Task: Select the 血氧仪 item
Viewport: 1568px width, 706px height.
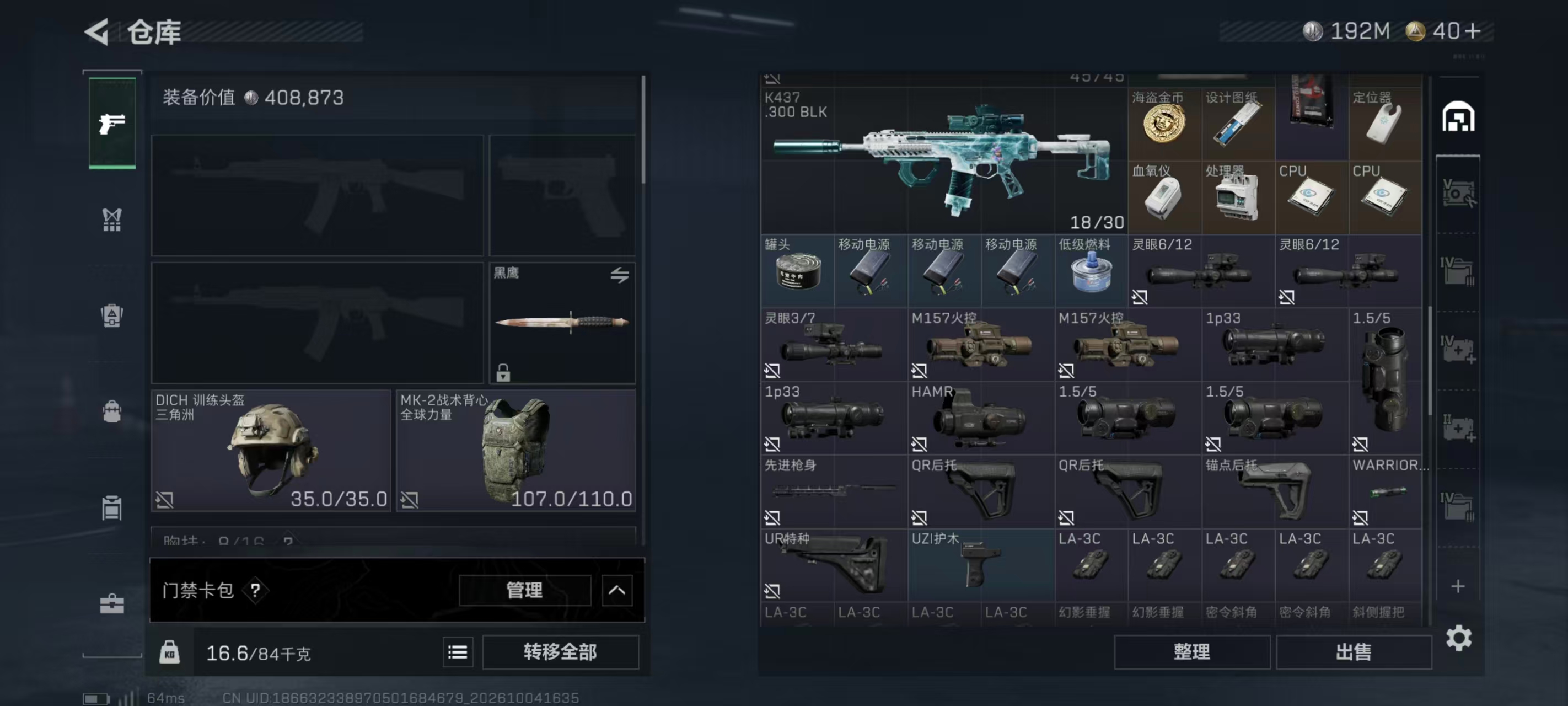Action: pyautogui.click(x=1164, y=197)
